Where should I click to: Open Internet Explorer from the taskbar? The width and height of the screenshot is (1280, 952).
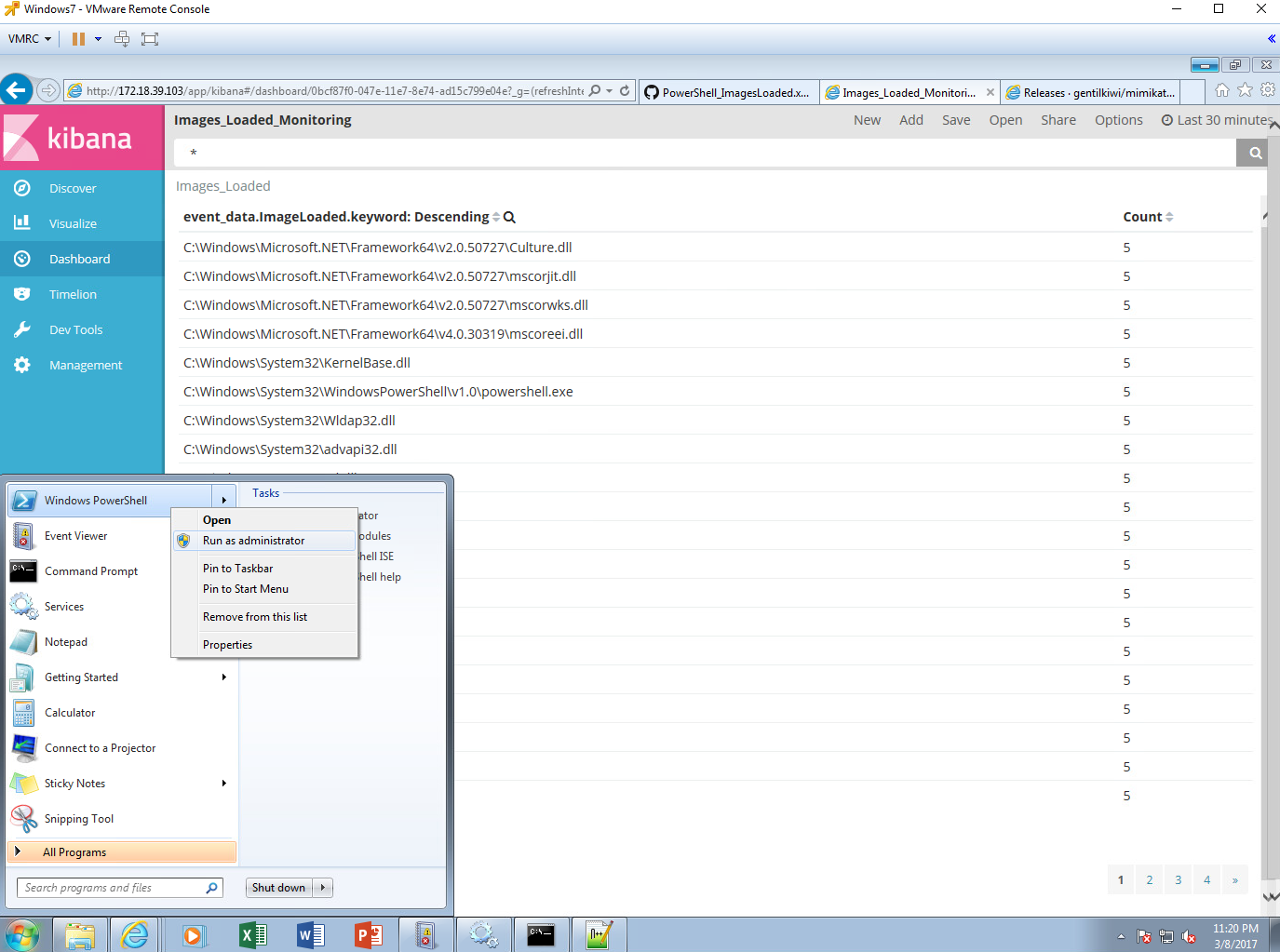click(x=135, y=934)
